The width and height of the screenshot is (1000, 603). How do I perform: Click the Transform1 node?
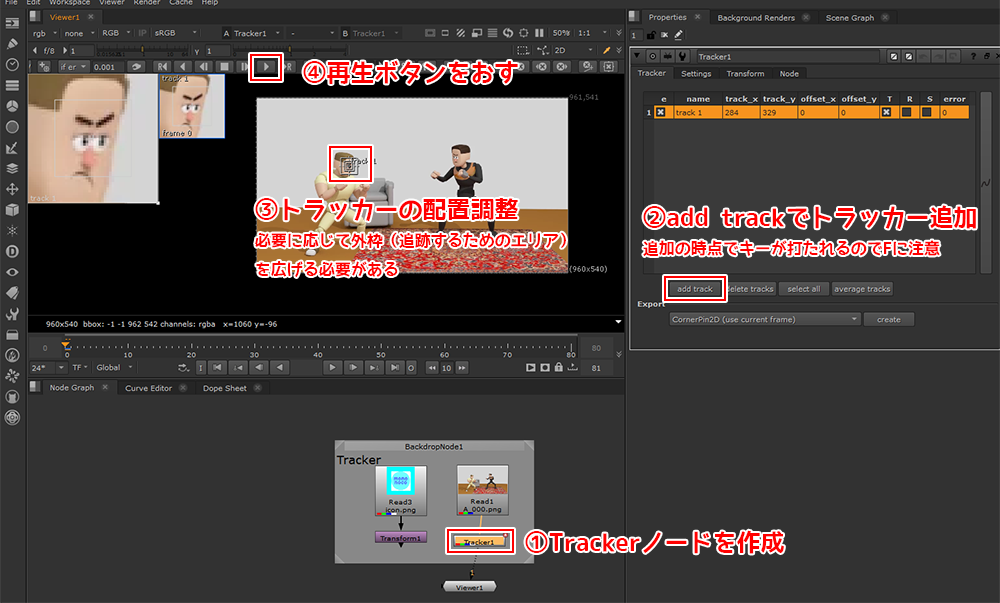pos(400,537)
